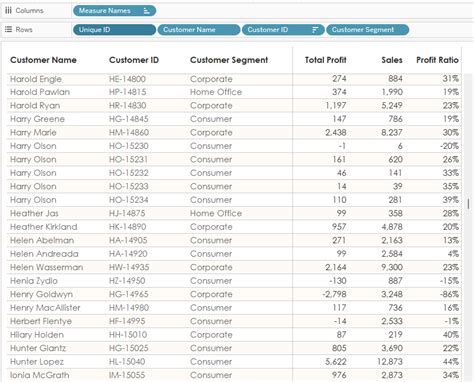Select the name Helen Wasserman
This screenshot has height=382, width=474.
(x=47, y=267)
